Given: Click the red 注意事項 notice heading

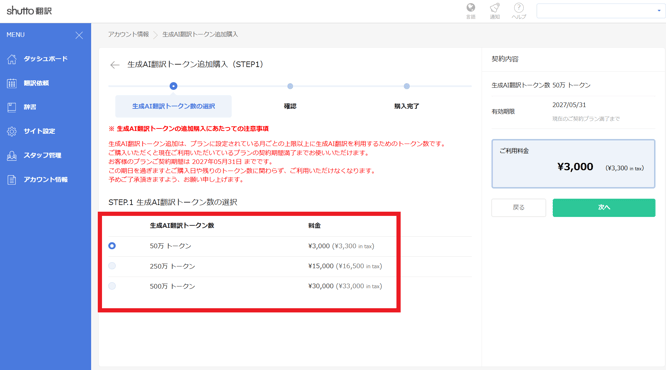Looking at the screenshot, I should pos(189,128).
